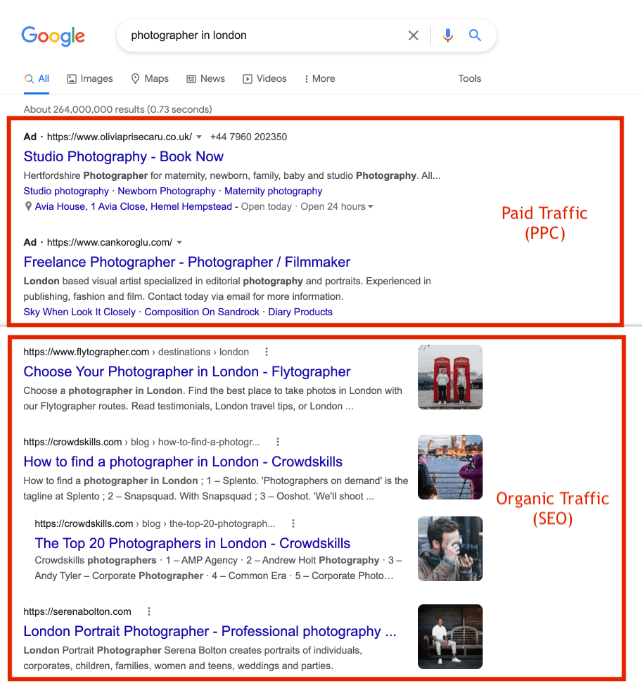Open options for the Flytographer result
The height and width of the screenshot is (687, 642).
[266, 352]
